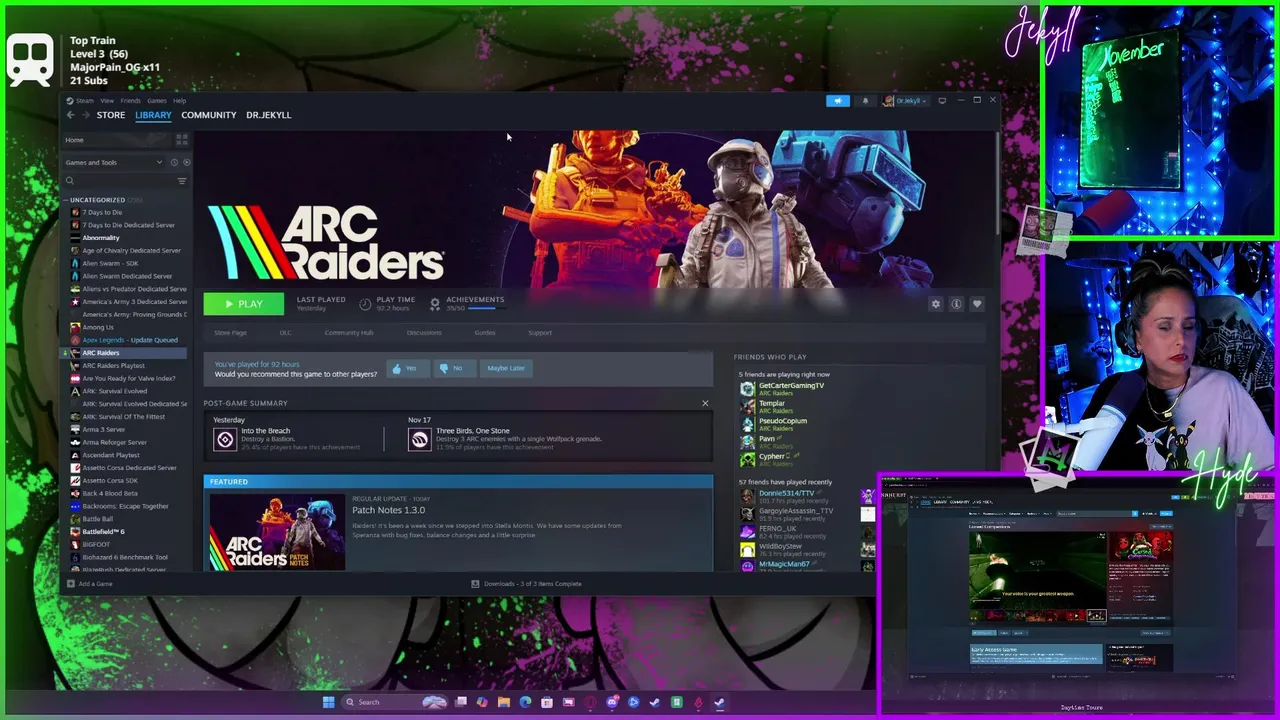
Task: Open Downloads status at bottom bar
Action: (527, 584)
